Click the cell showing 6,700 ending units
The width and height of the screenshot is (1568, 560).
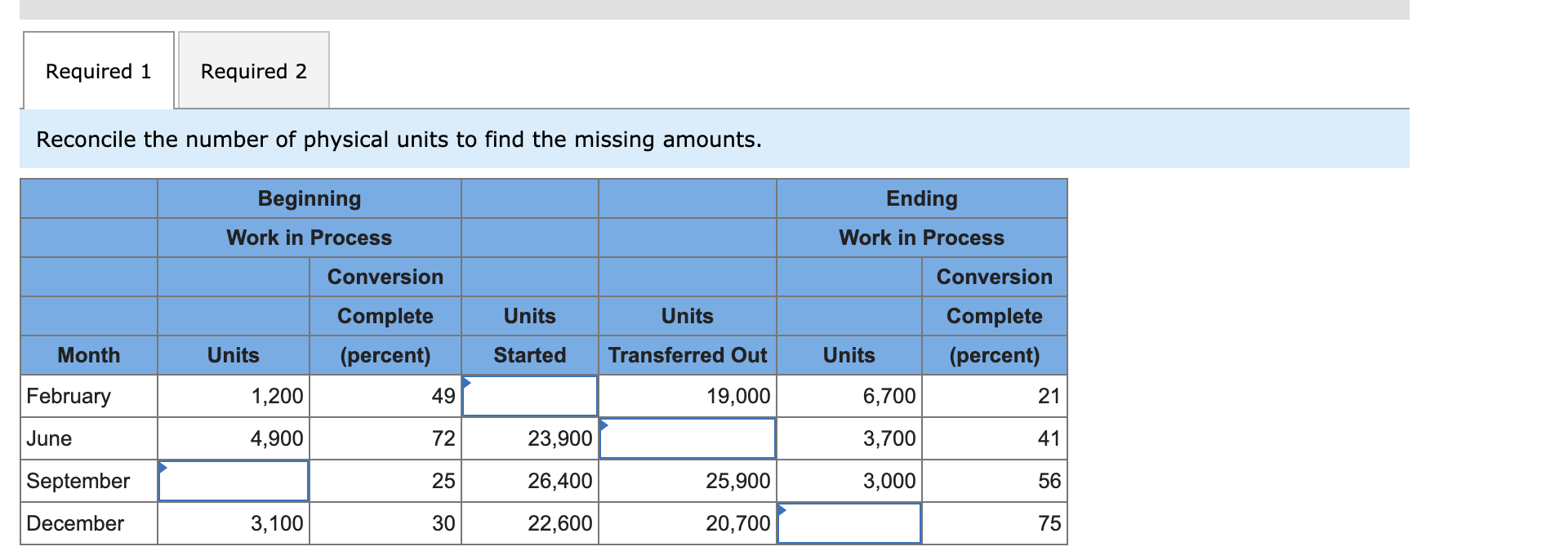(x=848, y=396)
